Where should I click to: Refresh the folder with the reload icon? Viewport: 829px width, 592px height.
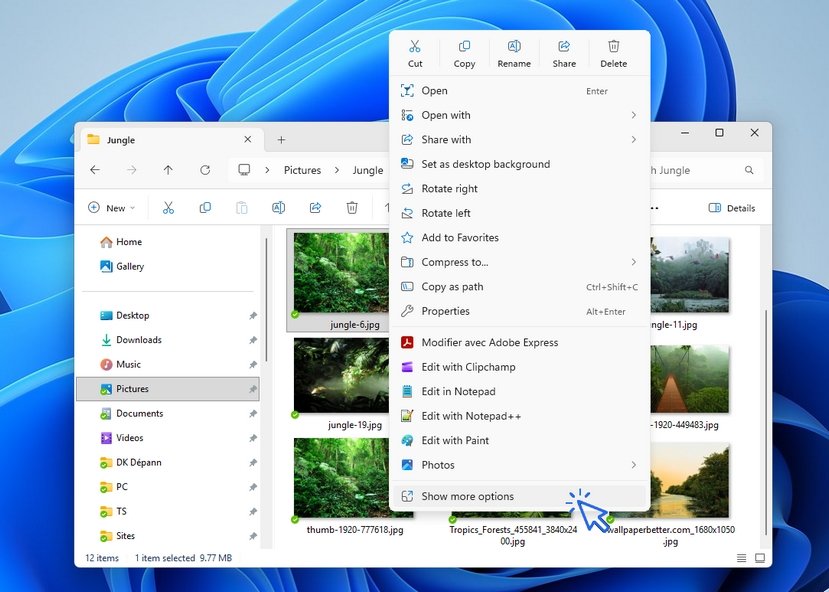(205, 170)
